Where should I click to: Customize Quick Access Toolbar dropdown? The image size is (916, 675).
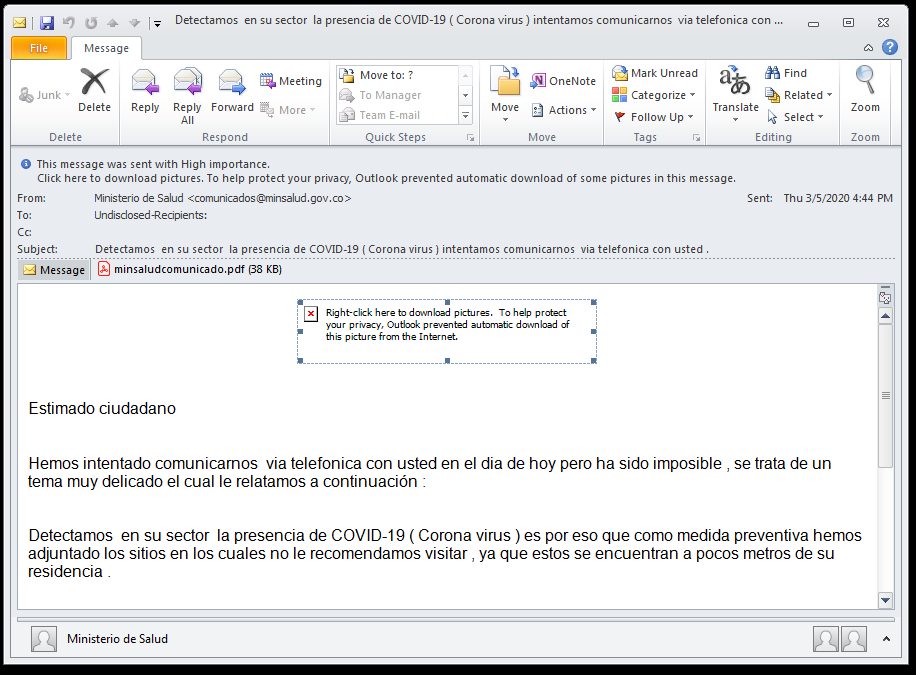tap(157, 23)
